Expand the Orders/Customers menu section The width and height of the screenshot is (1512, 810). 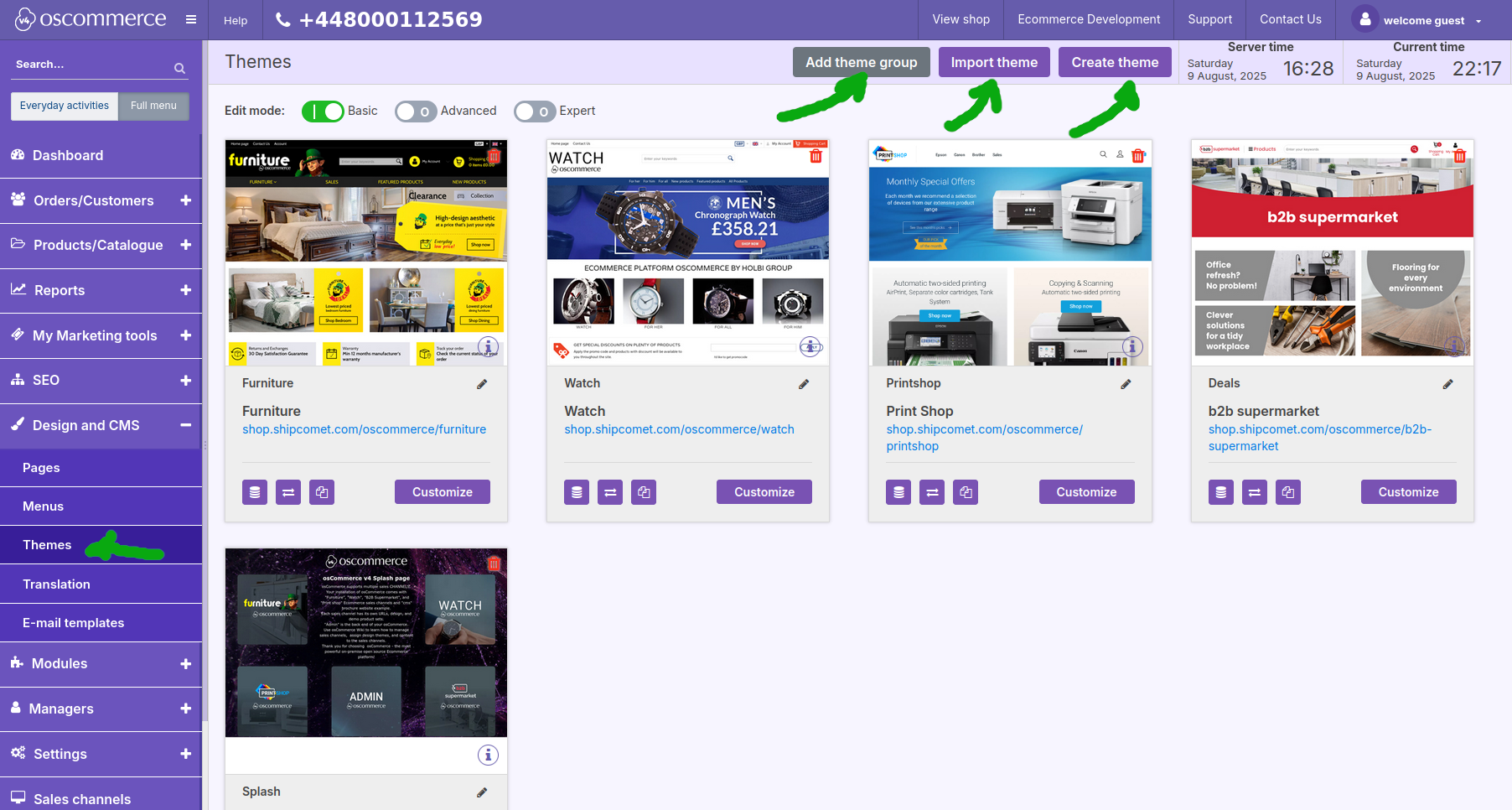pos(185,200)
